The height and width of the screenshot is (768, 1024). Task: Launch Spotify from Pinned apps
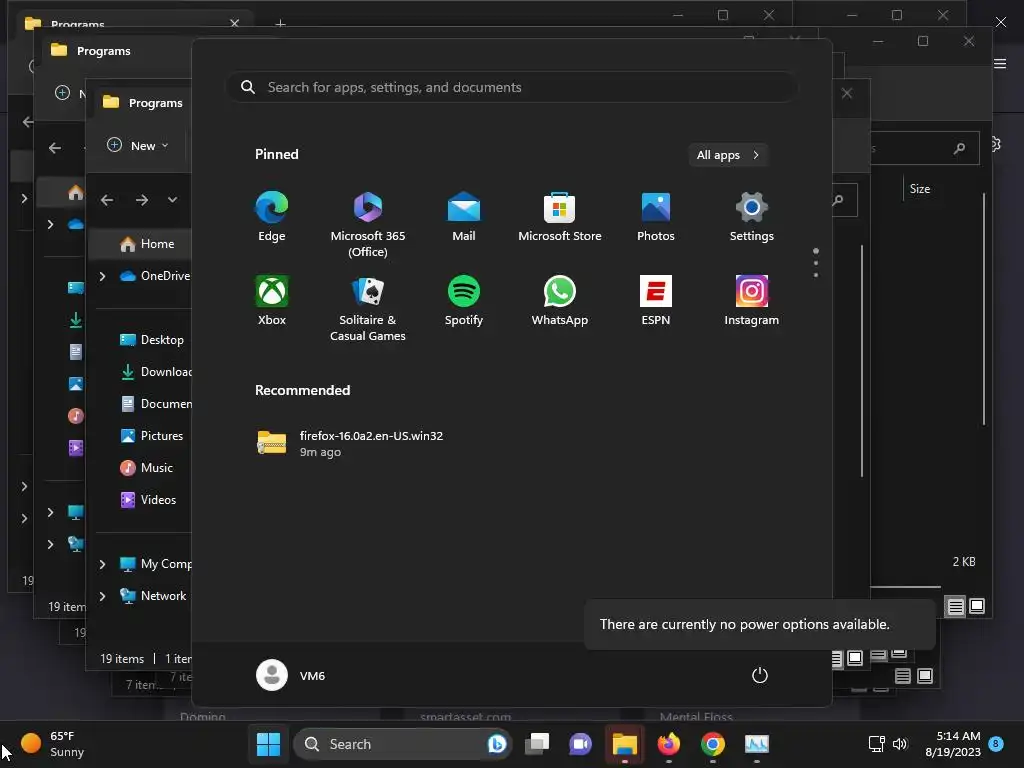point(464,301)
